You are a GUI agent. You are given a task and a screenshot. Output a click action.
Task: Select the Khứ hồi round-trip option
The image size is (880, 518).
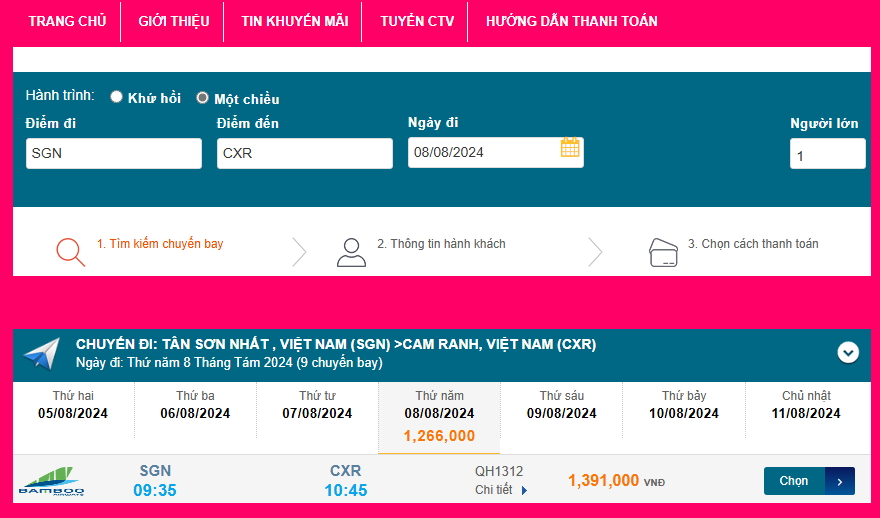(117, 97)
